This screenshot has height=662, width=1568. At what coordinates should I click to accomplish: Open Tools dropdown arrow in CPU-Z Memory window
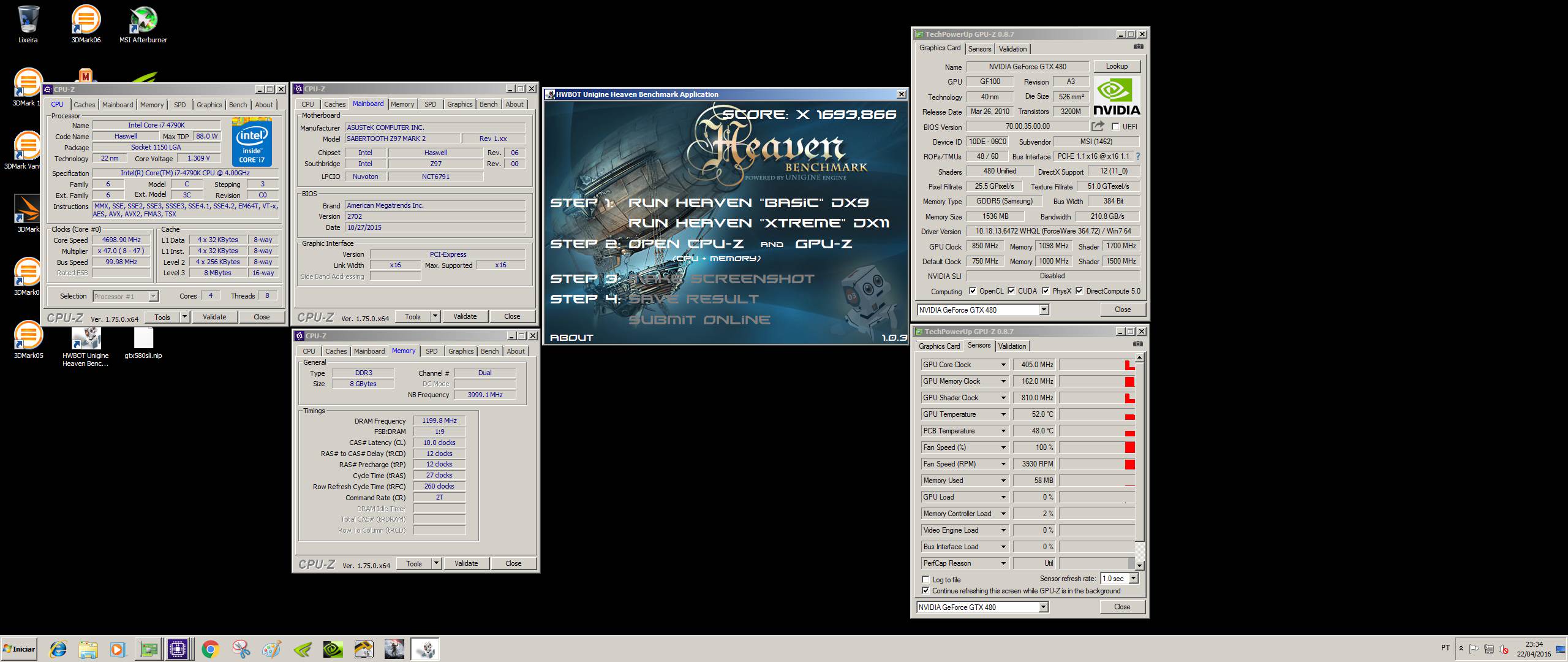[436, 563]
